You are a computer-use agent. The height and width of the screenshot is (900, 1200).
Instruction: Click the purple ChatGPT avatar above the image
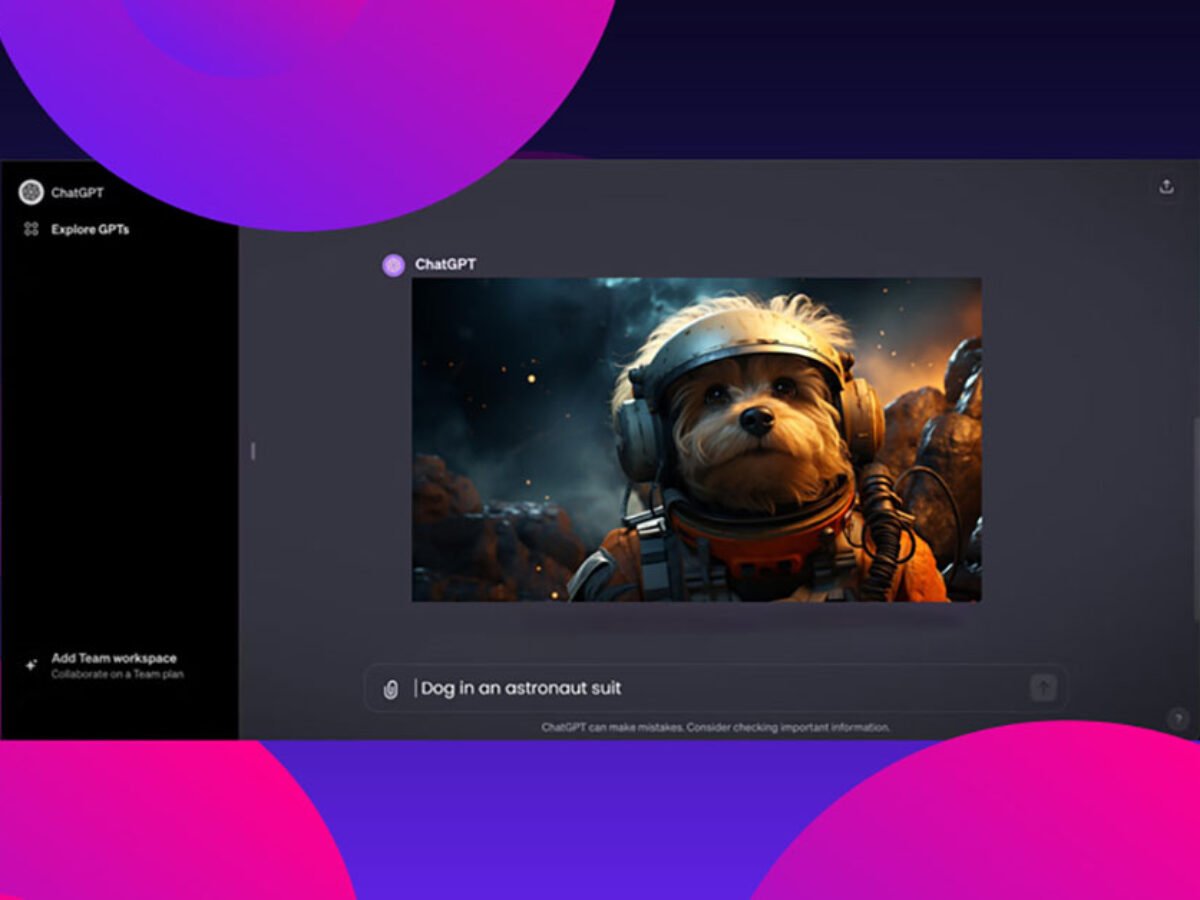(x=394, y=265)
